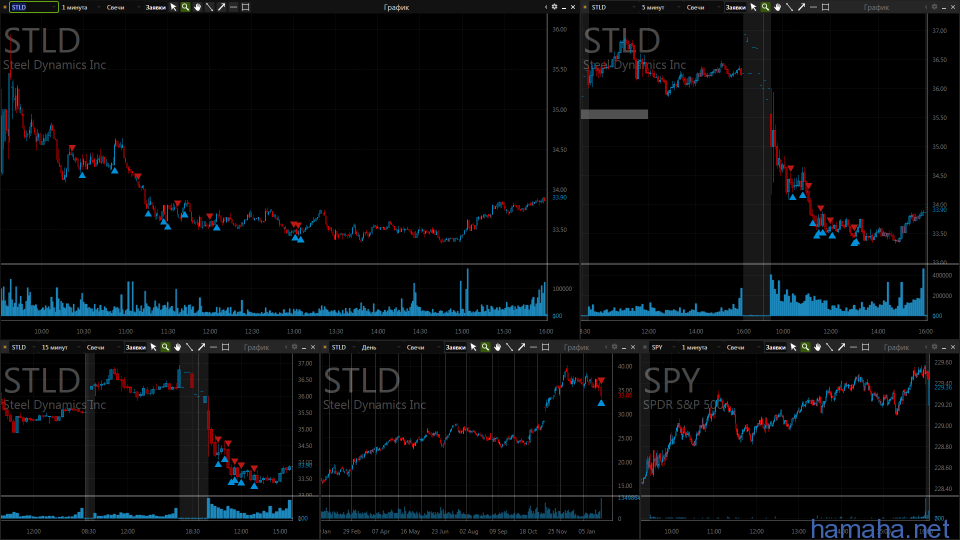Click 229.36 last price label on SPY axis

pos(943,388)
